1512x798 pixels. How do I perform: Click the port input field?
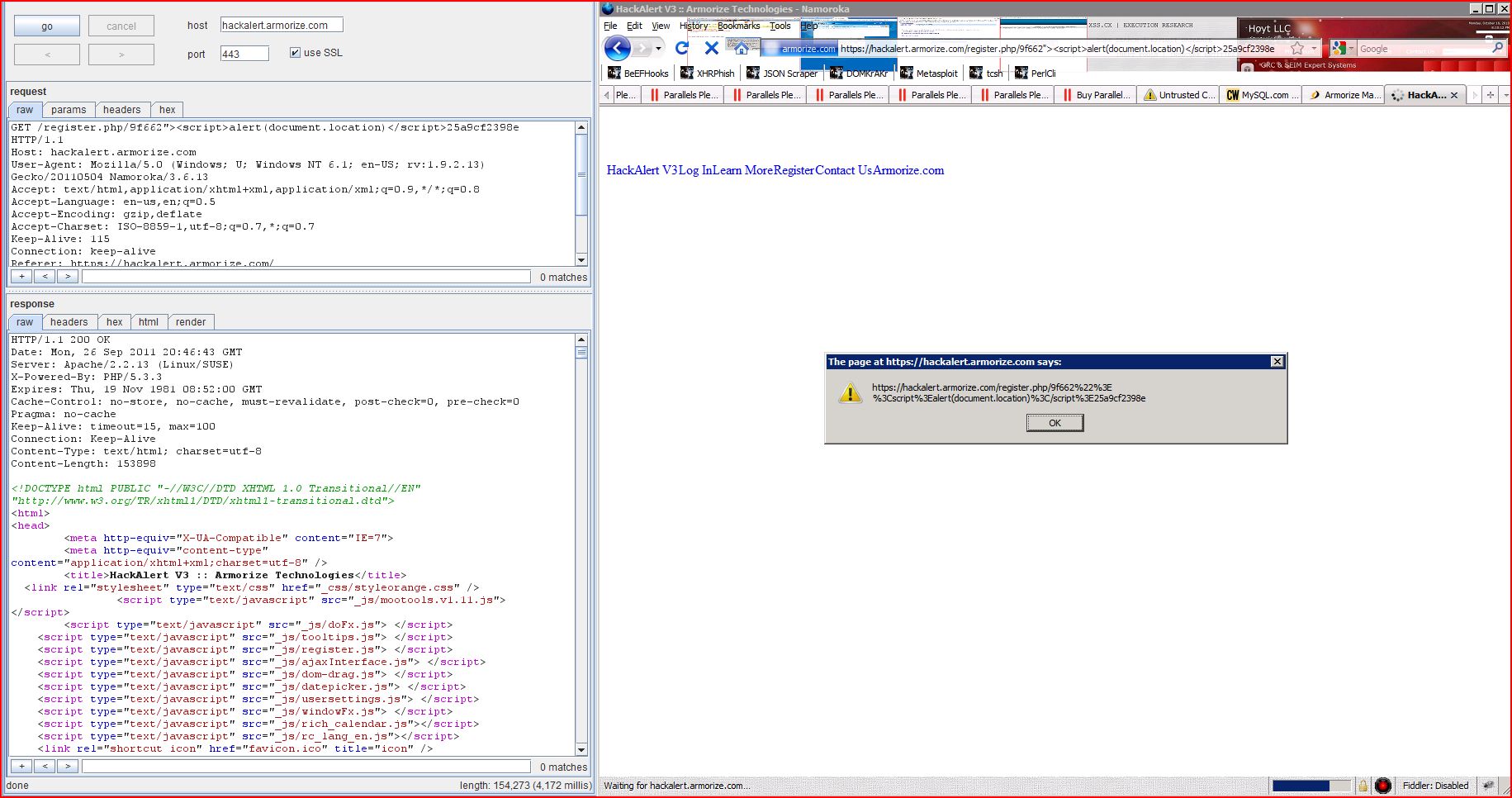tap(244, 54)
